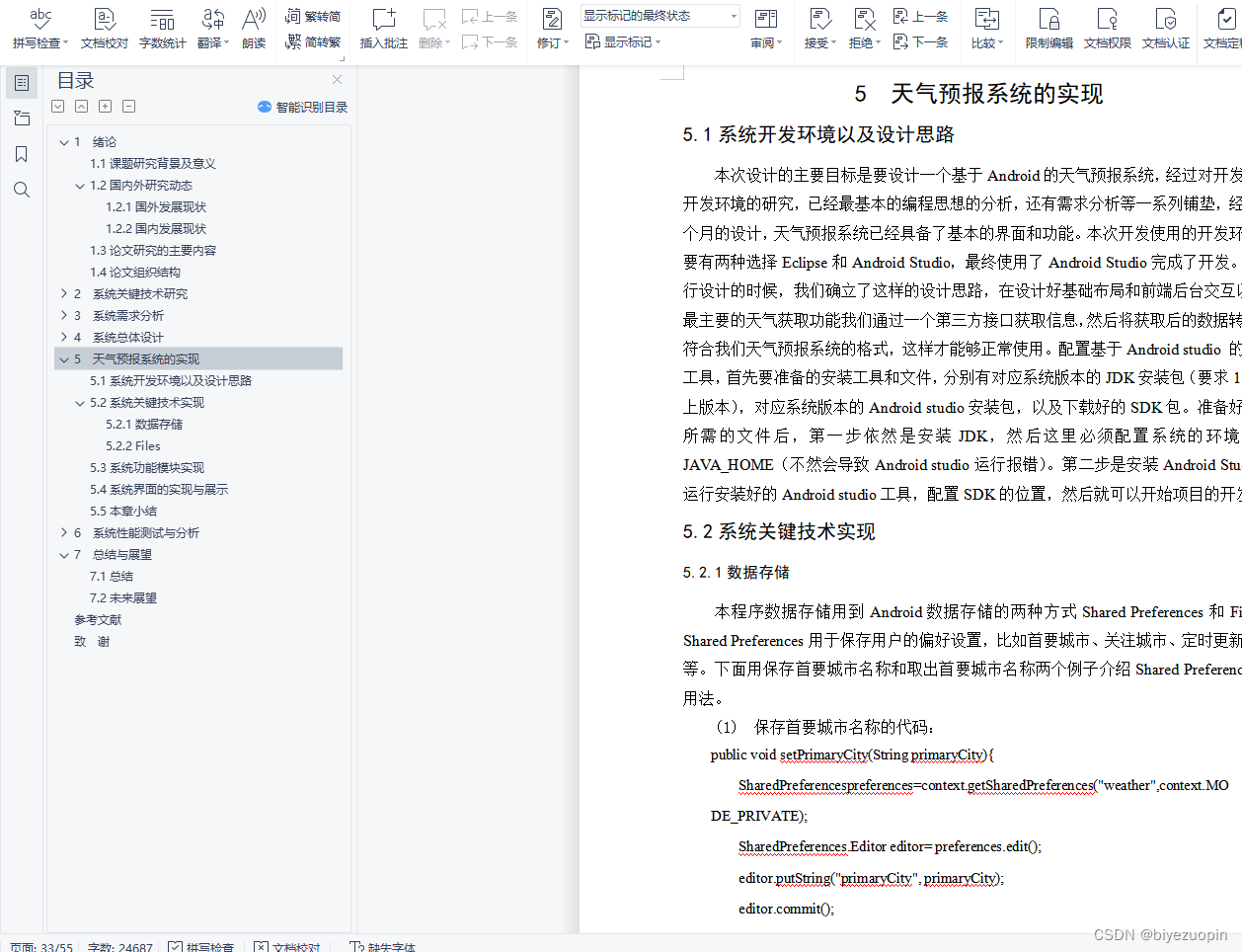Screen dimensions: 1242x952
Task: Open the search magnifier in left sidebar
Action: pos(22,190)
